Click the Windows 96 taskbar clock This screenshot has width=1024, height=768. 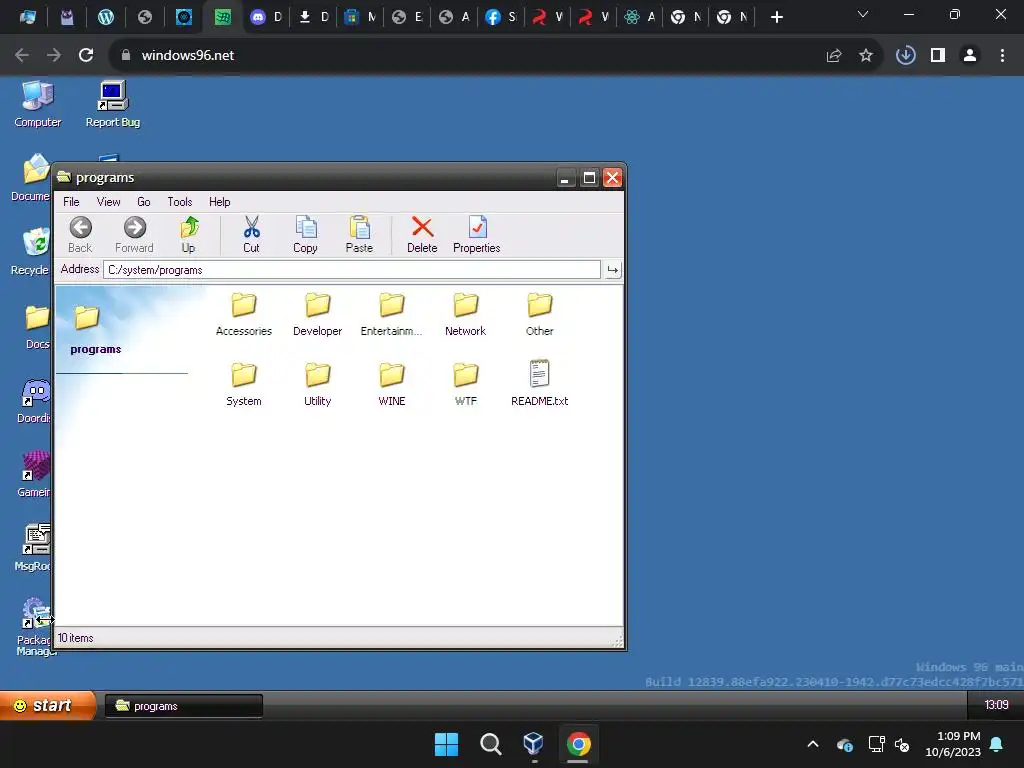[996, 705]
